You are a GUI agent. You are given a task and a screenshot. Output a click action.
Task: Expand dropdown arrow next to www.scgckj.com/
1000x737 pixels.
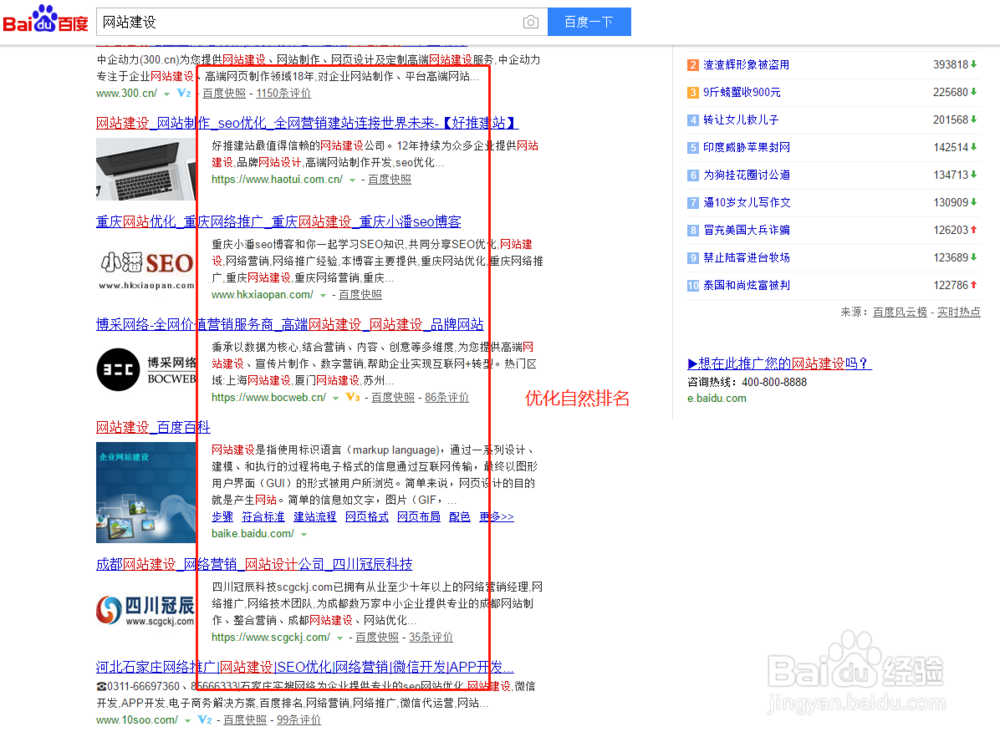[x=340, y=638]
